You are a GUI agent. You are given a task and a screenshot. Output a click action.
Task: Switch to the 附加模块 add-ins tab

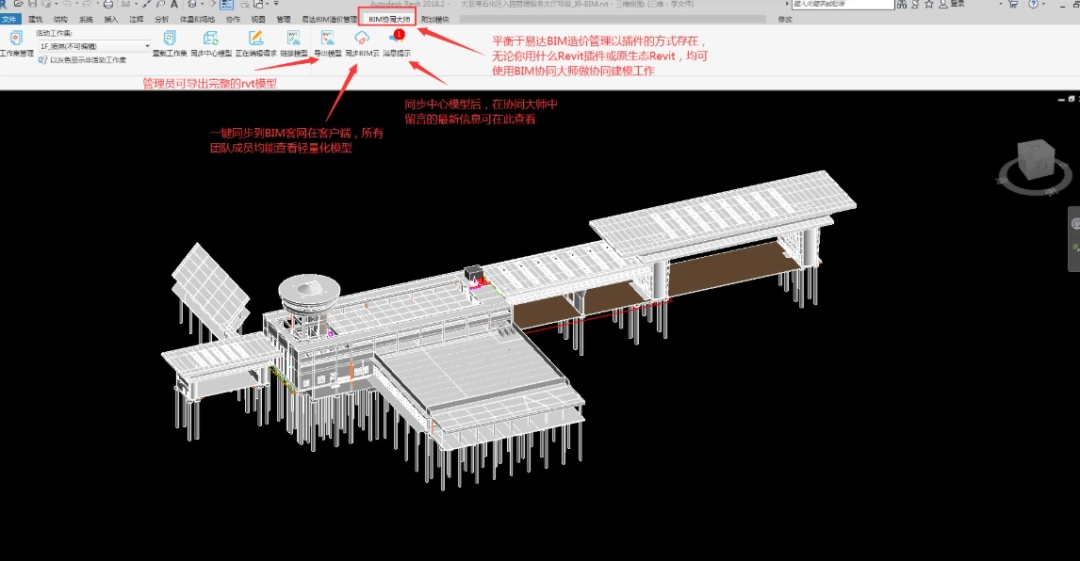tap(434, 18)
